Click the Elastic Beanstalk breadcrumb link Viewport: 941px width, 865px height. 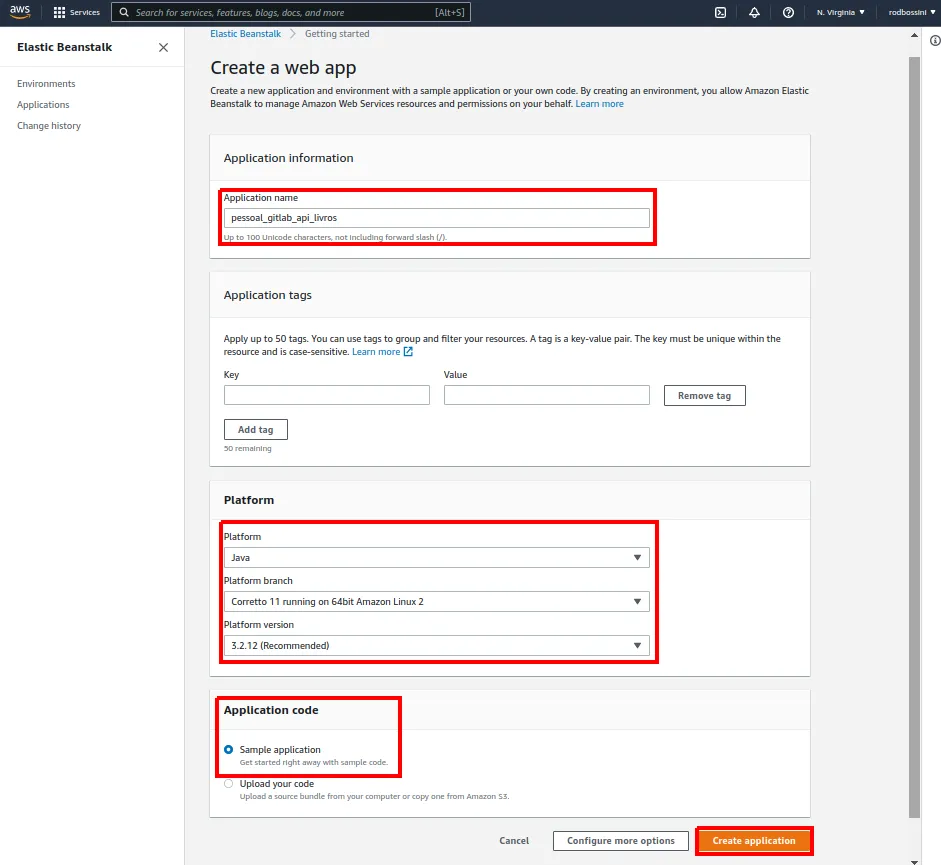point(245,34)
